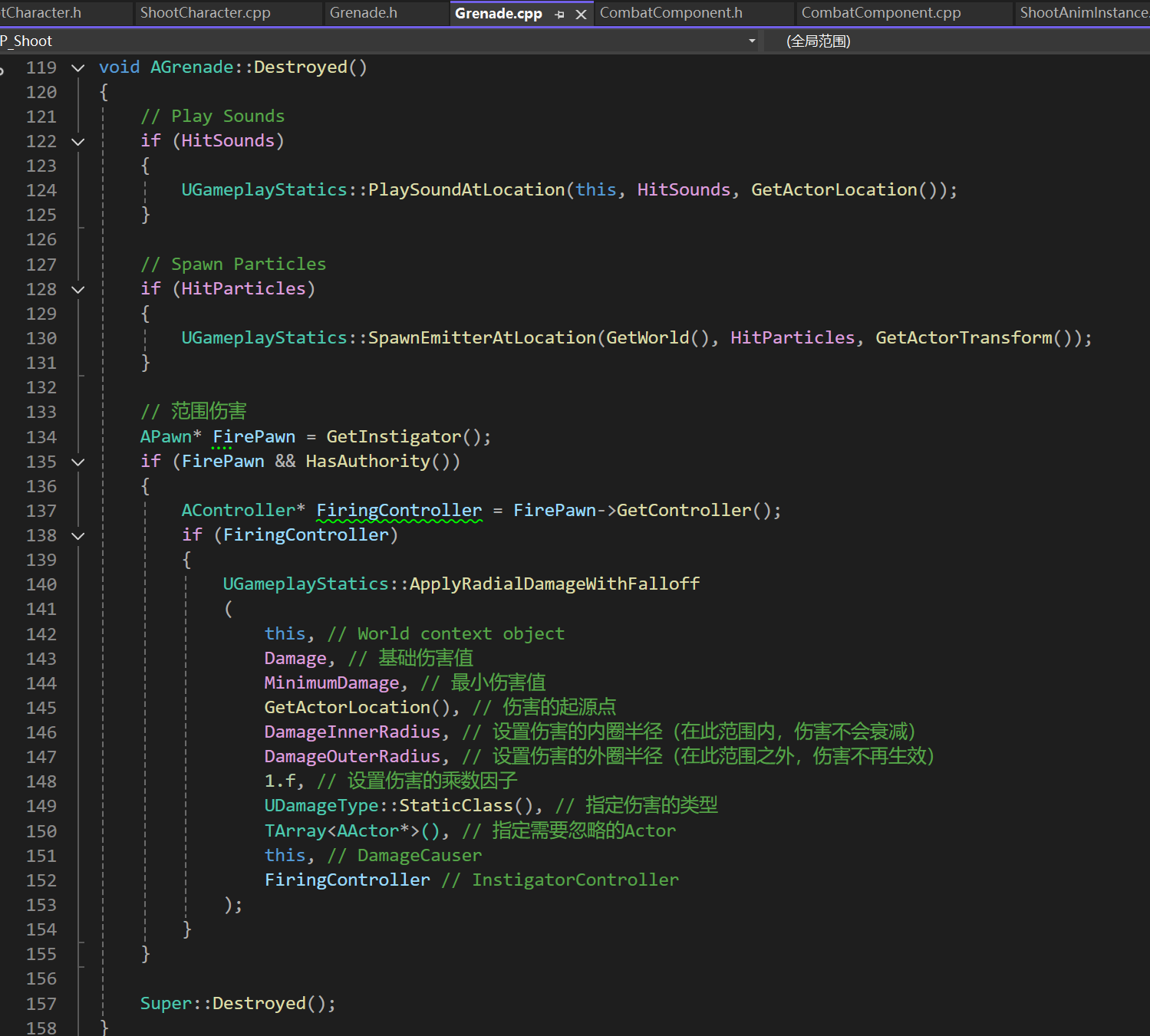Click line number 157 in the gutter

(41, 1004)
